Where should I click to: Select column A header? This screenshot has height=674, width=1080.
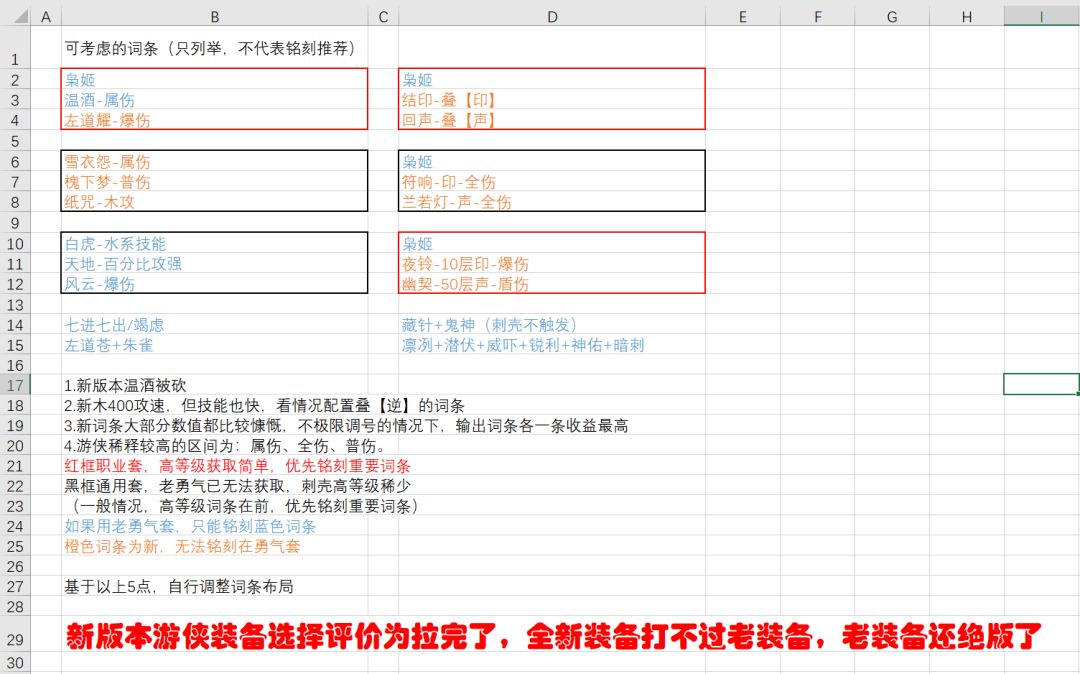pos(45,17)
